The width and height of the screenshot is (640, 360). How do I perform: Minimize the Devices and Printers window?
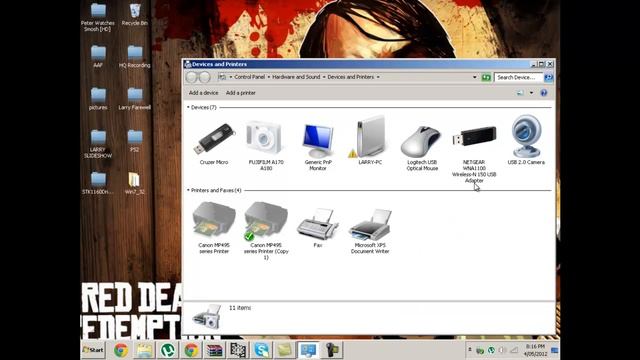[533, 64]
